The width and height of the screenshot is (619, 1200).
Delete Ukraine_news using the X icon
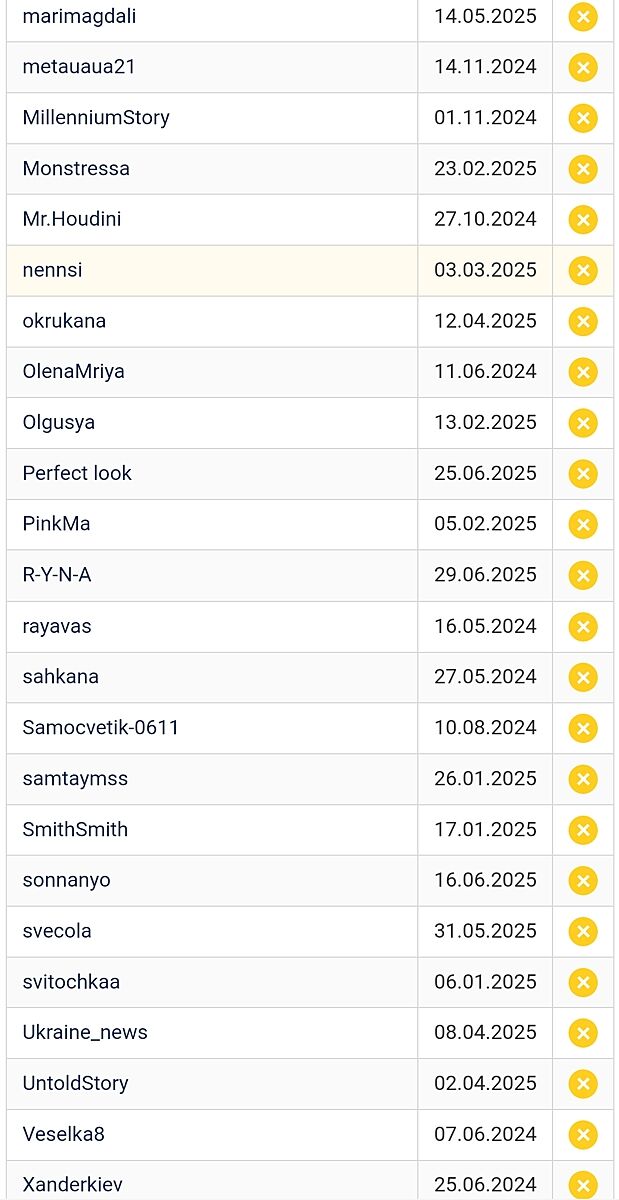click(x=583, y=1033)
